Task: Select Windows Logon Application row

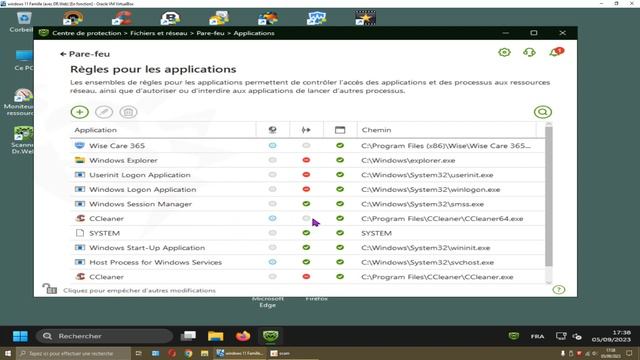Action: (x=307, y=189)
